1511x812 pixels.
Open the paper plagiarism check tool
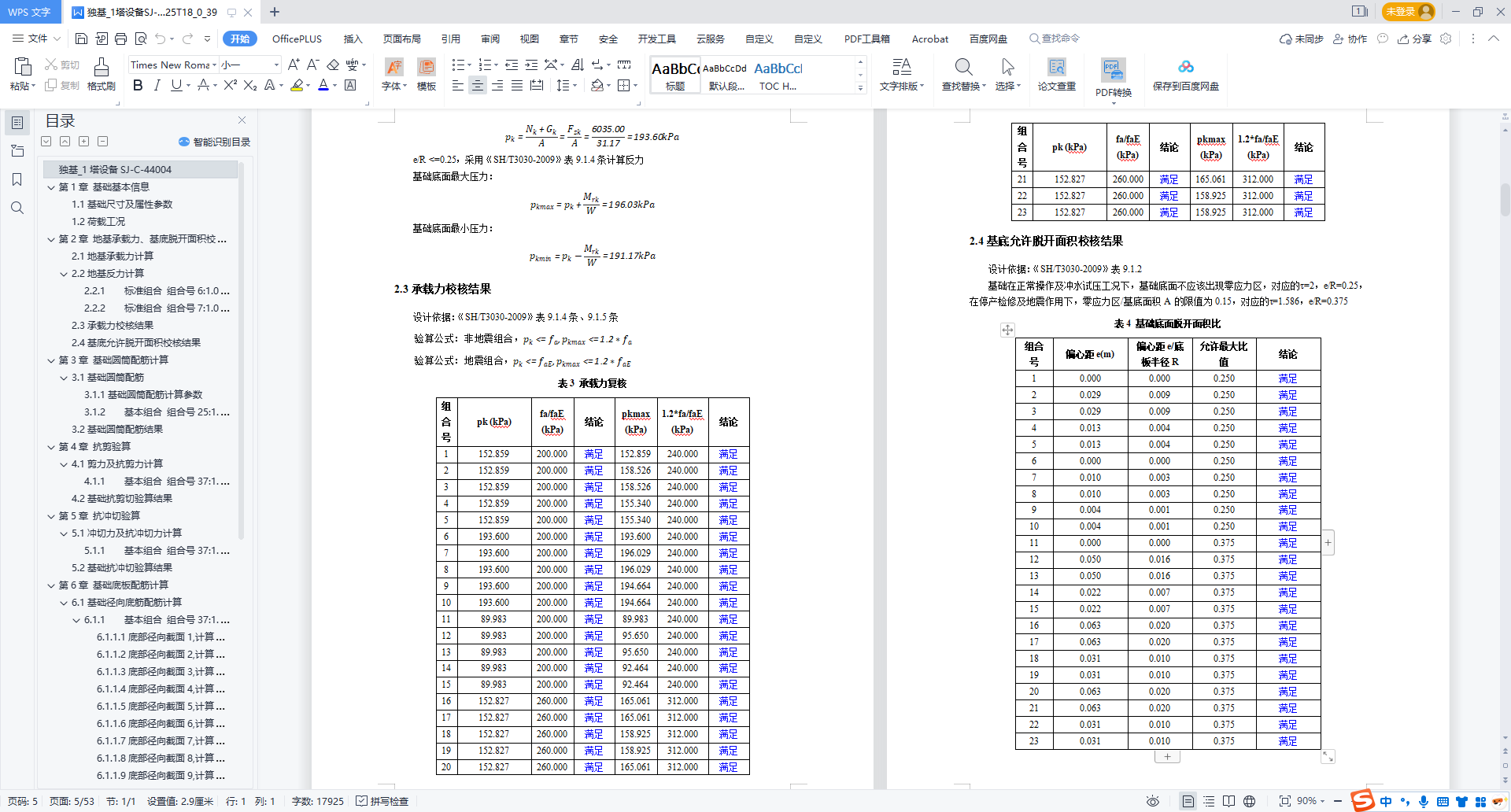coord(1056,74)
